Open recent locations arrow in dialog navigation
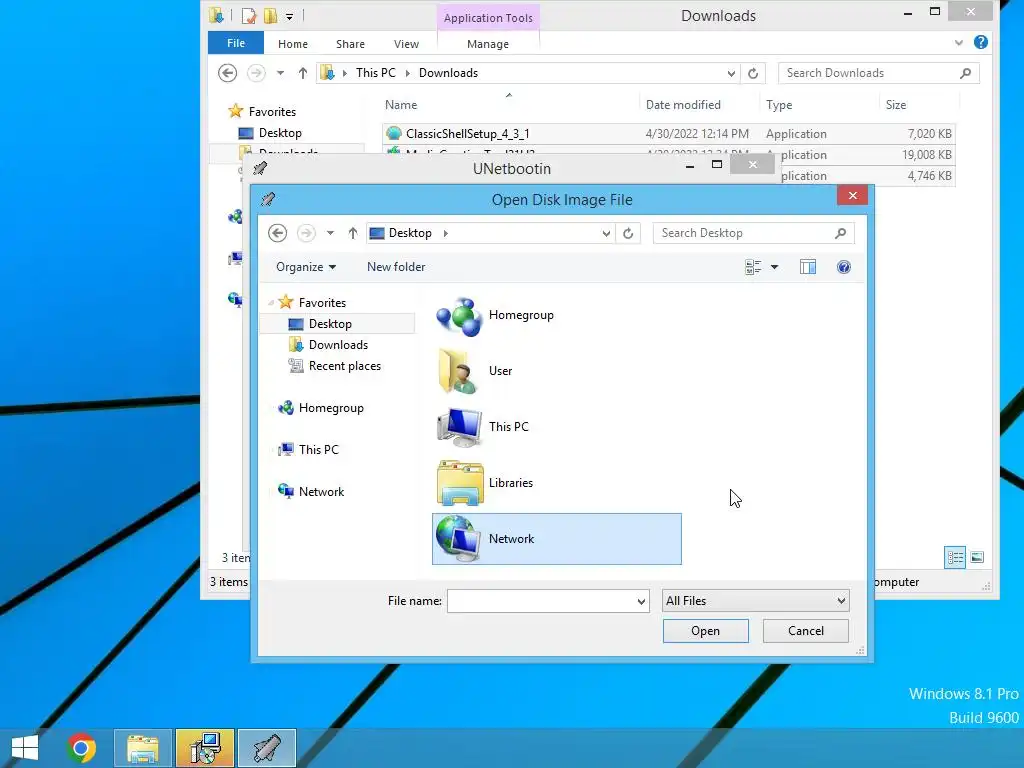1024x768 pixels. coord(330,233)
